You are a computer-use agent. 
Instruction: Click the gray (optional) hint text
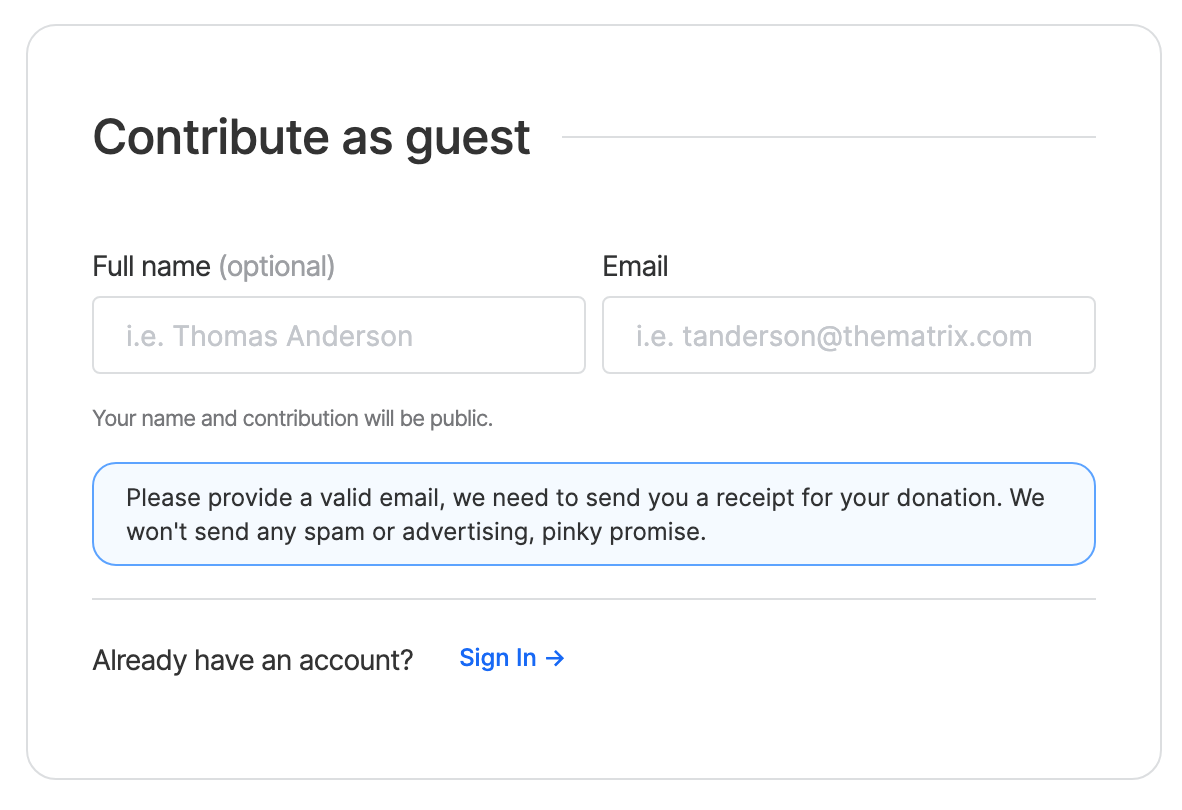click(277, 267)
